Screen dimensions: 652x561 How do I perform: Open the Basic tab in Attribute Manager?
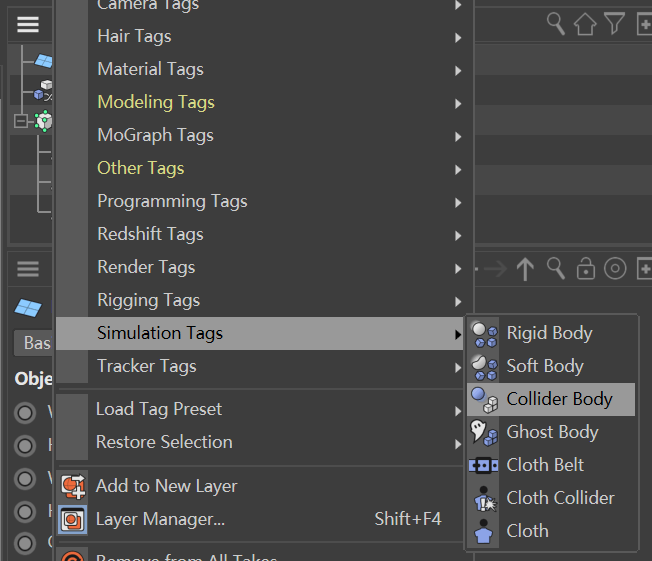(33, 343)
